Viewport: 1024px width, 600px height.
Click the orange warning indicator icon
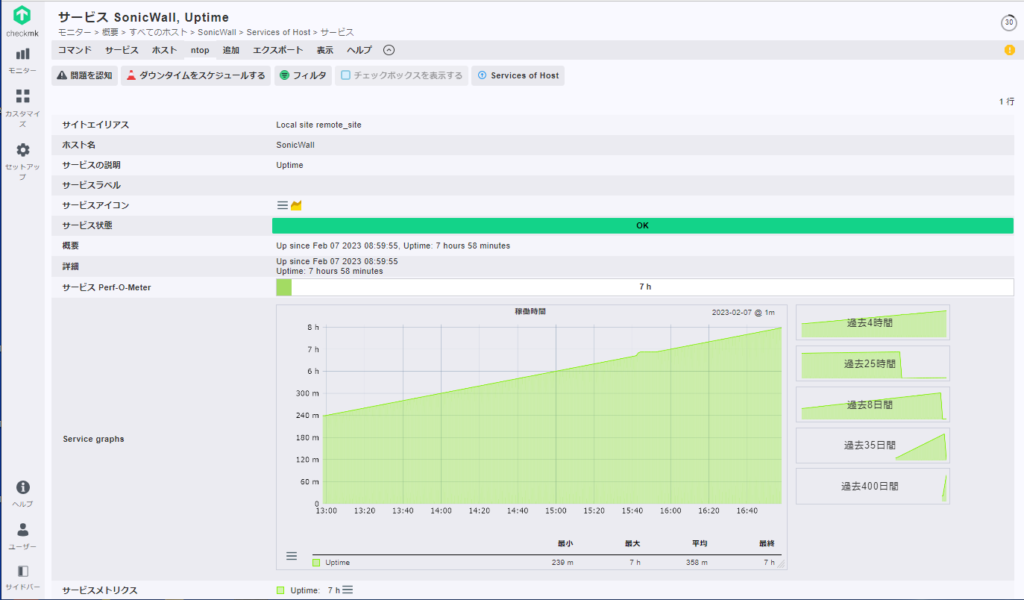(1009, 50)
